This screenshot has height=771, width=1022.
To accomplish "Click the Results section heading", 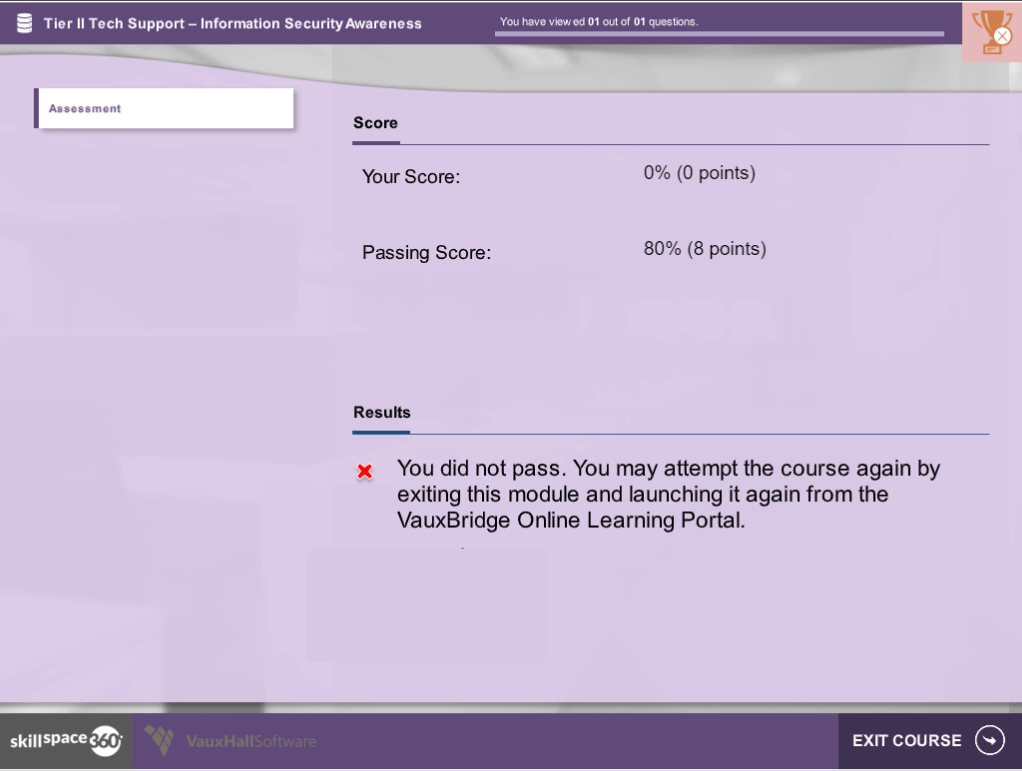I will click(x=381, y=412).
